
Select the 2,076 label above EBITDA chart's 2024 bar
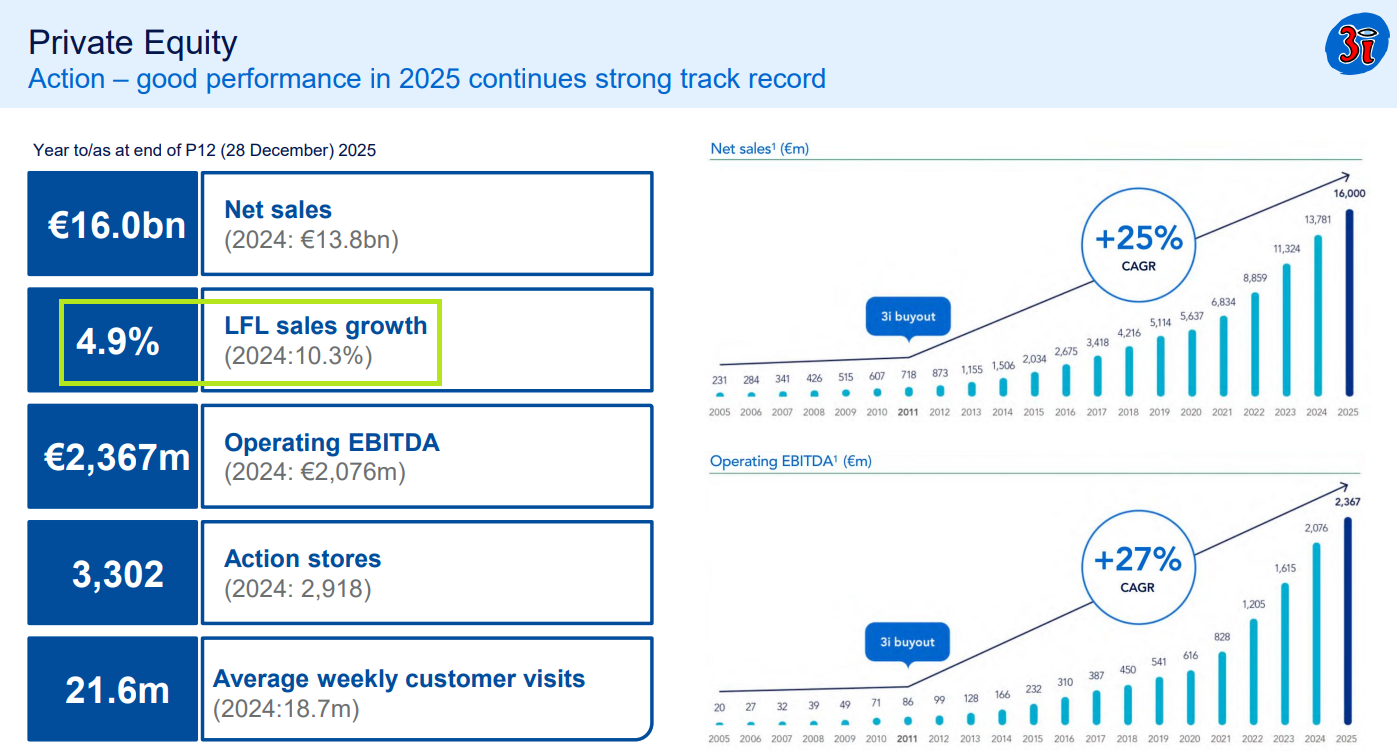click(1318, 527)
